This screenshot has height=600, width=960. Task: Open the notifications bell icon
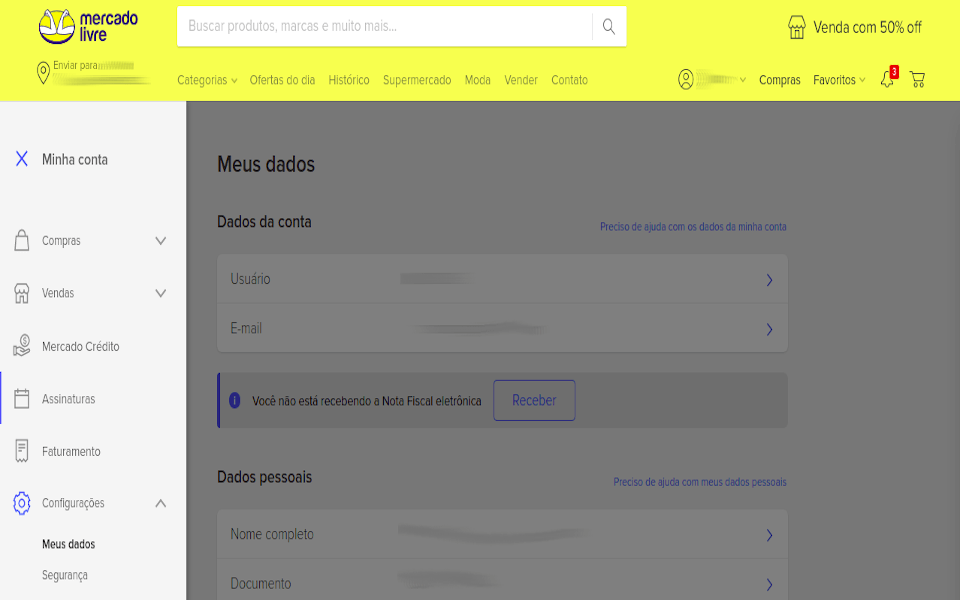click(x=887, y=79)
